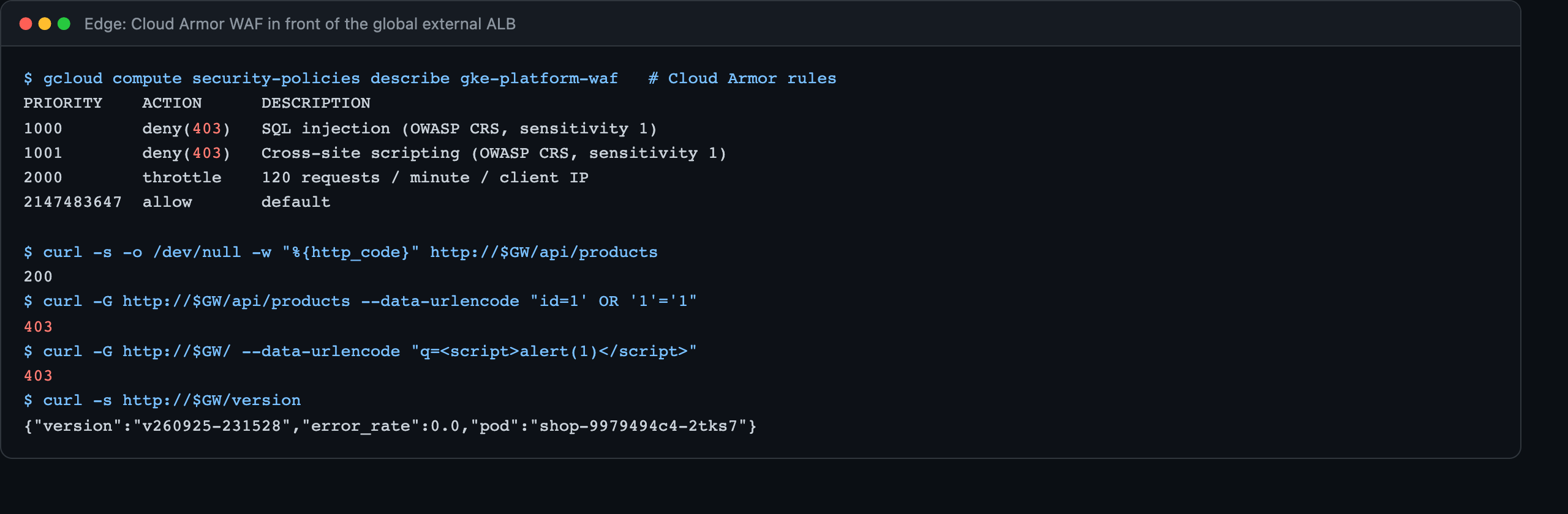
Task: Click the 'throttle' action
Action: click(x=182, y=177)
